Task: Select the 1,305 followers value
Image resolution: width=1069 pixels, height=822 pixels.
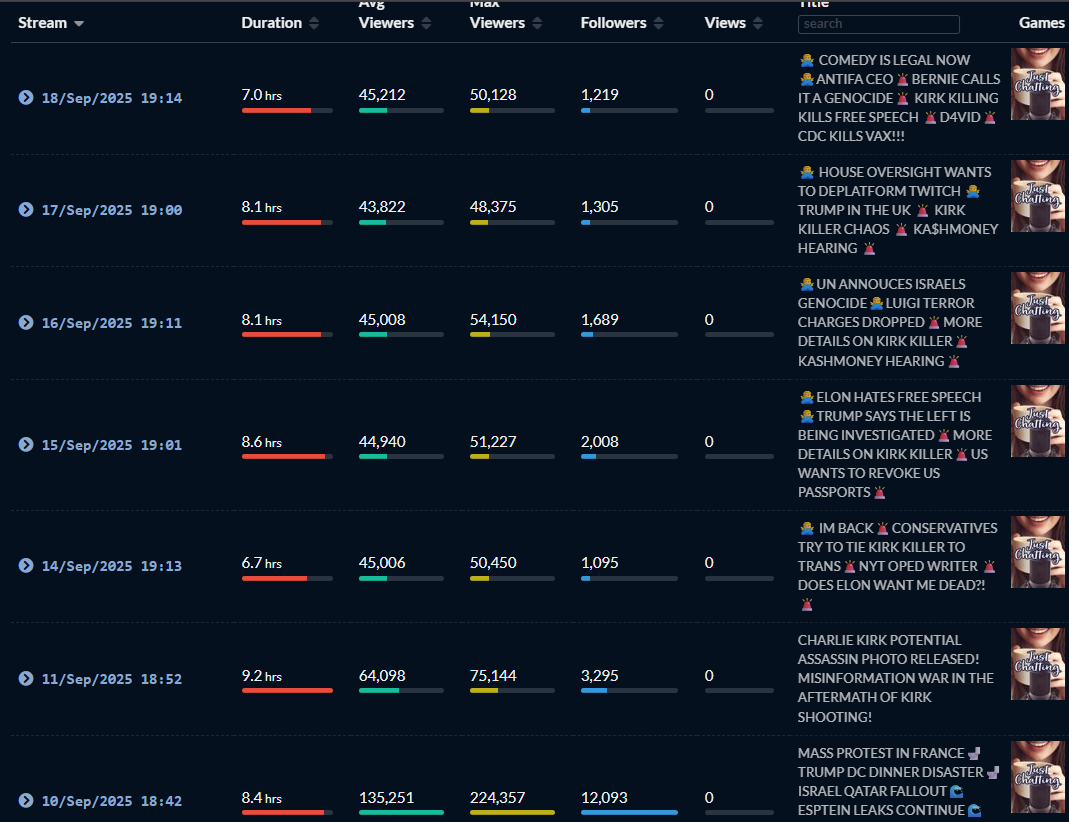Action: [600, 207]
